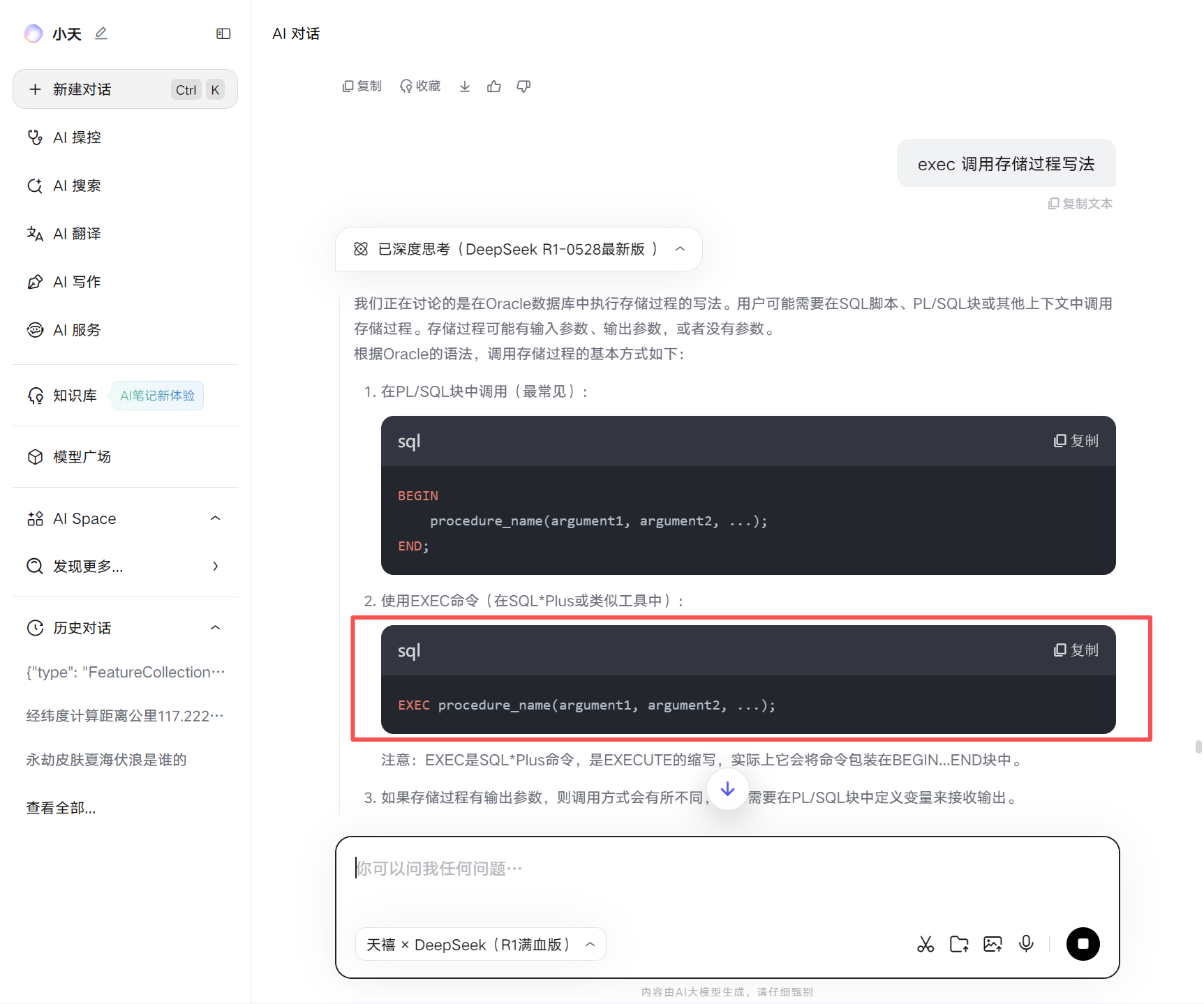Viewport: 1204px width, 1004px height.
Task: Open history chat starting with FeatureCollection
Action: (x=126, y=672)
